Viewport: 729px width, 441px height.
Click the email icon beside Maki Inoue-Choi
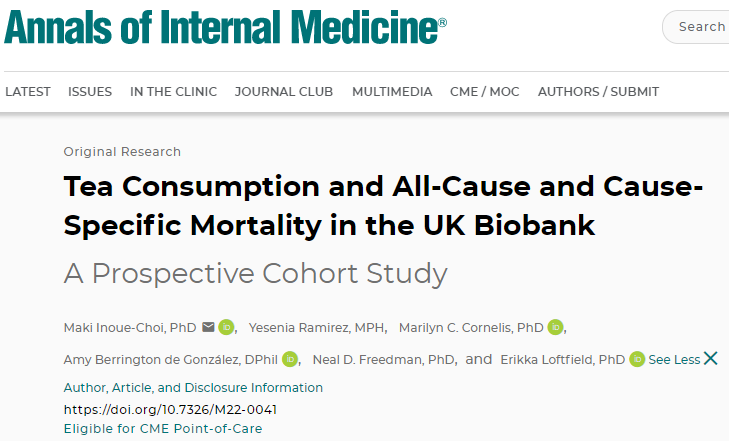(208, 327)
